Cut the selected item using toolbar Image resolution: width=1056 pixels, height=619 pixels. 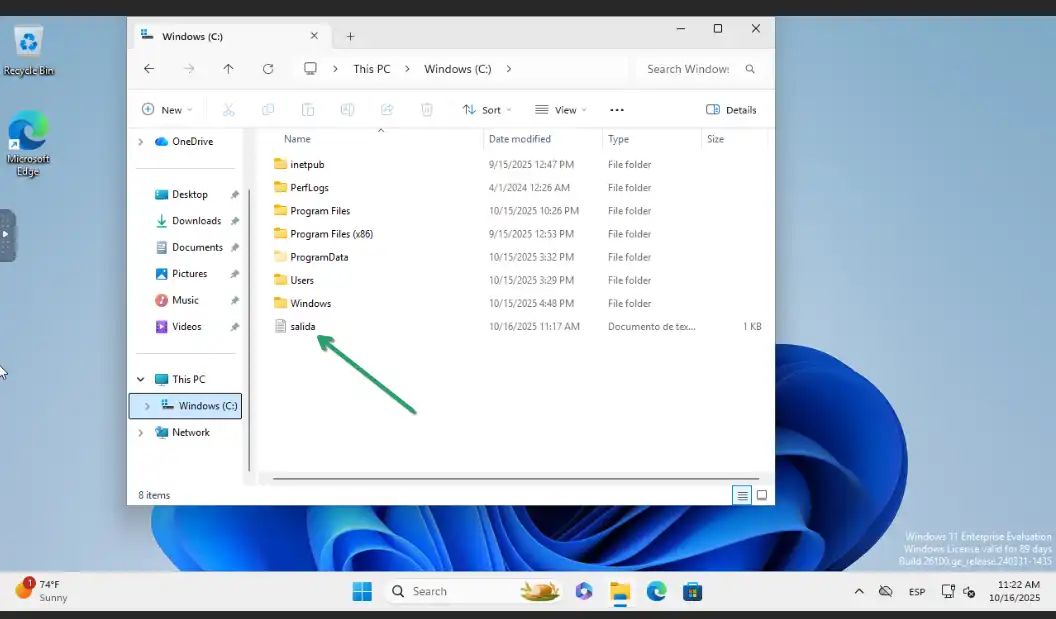pos(227,109)
